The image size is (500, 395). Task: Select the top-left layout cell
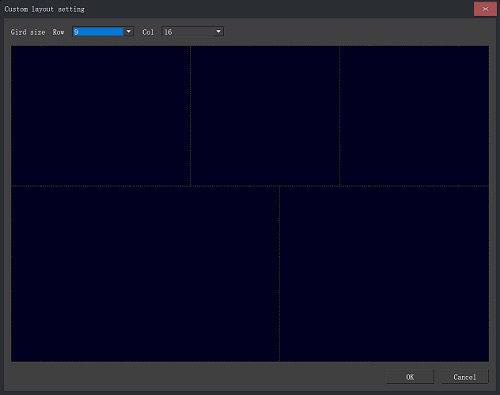[101, 116]
